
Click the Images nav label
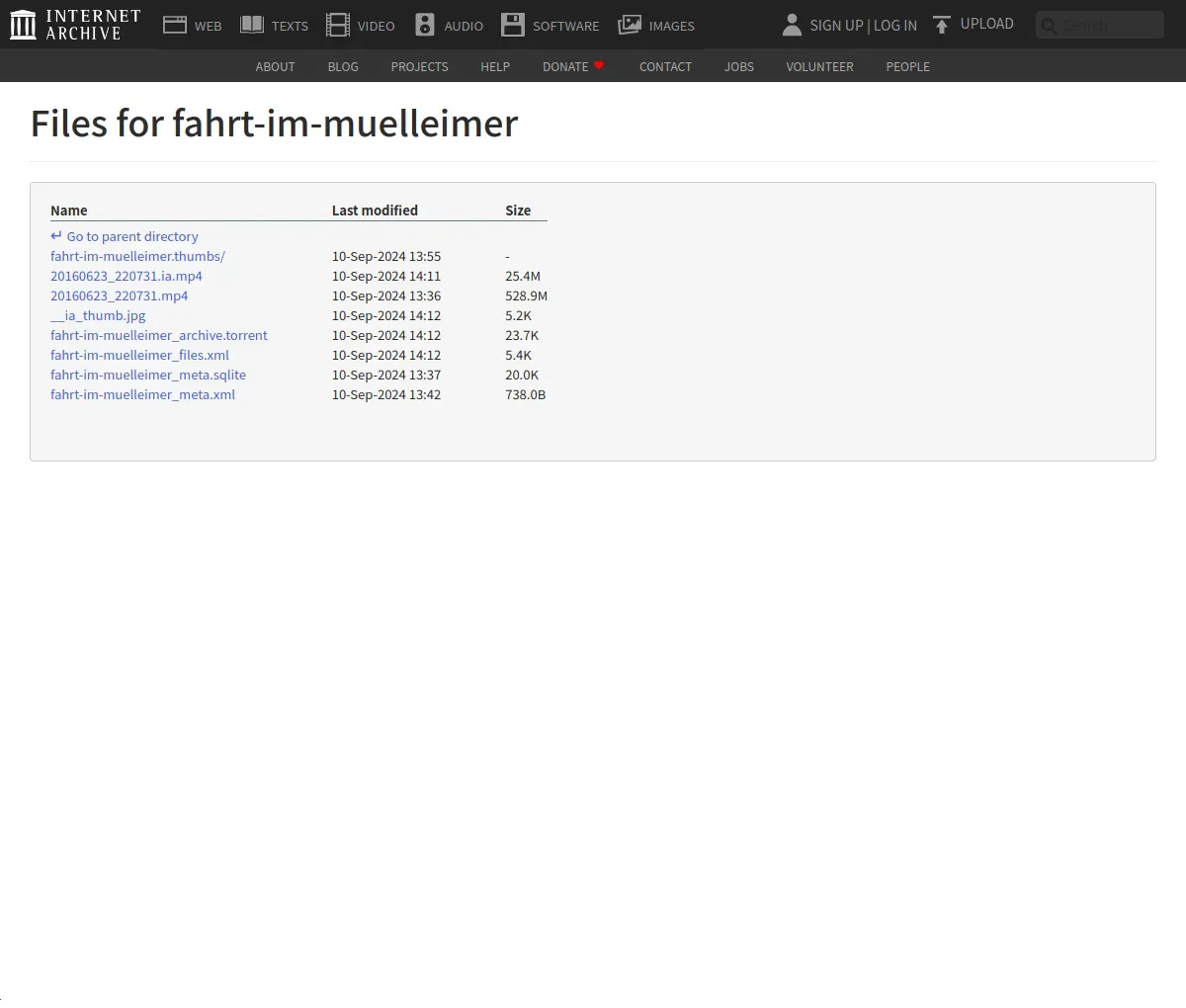point(672,26)
